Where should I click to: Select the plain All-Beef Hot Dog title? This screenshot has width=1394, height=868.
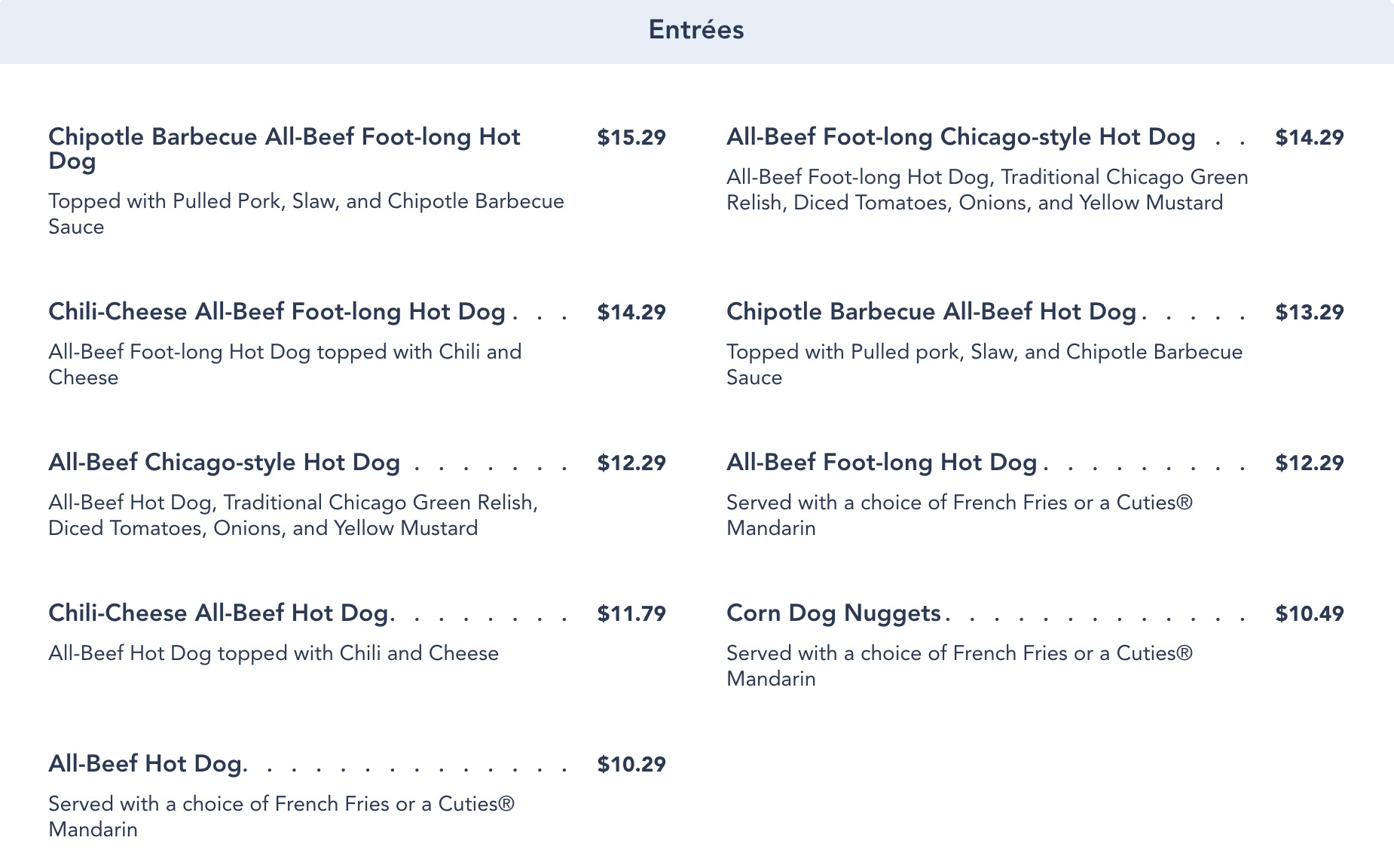click(x=146, y=764)
